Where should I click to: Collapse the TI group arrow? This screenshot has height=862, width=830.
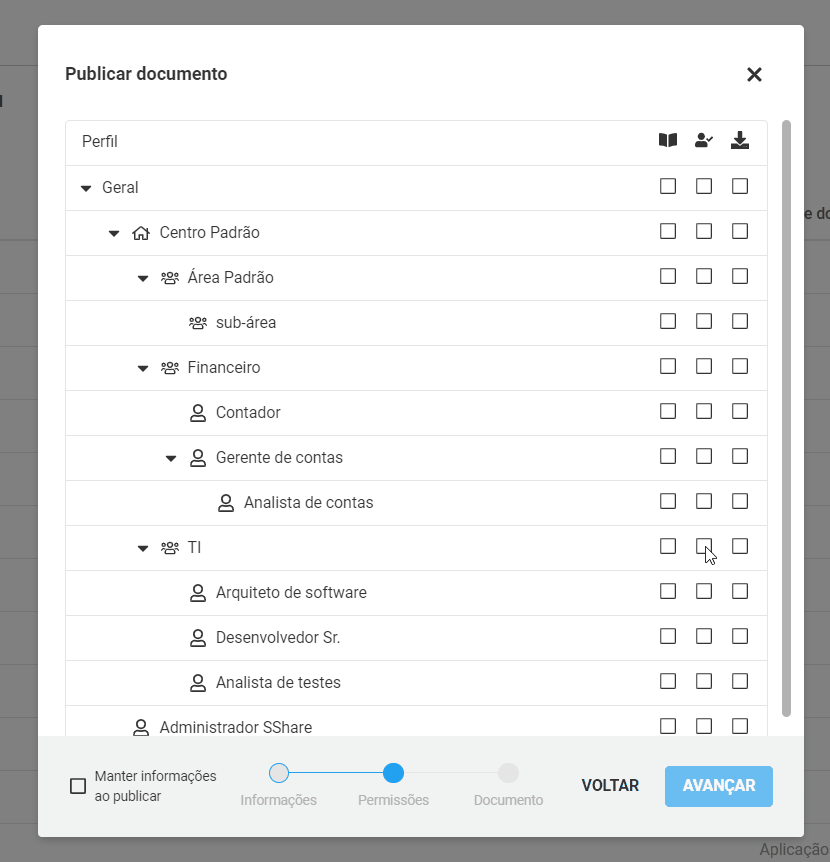point(143,549)
